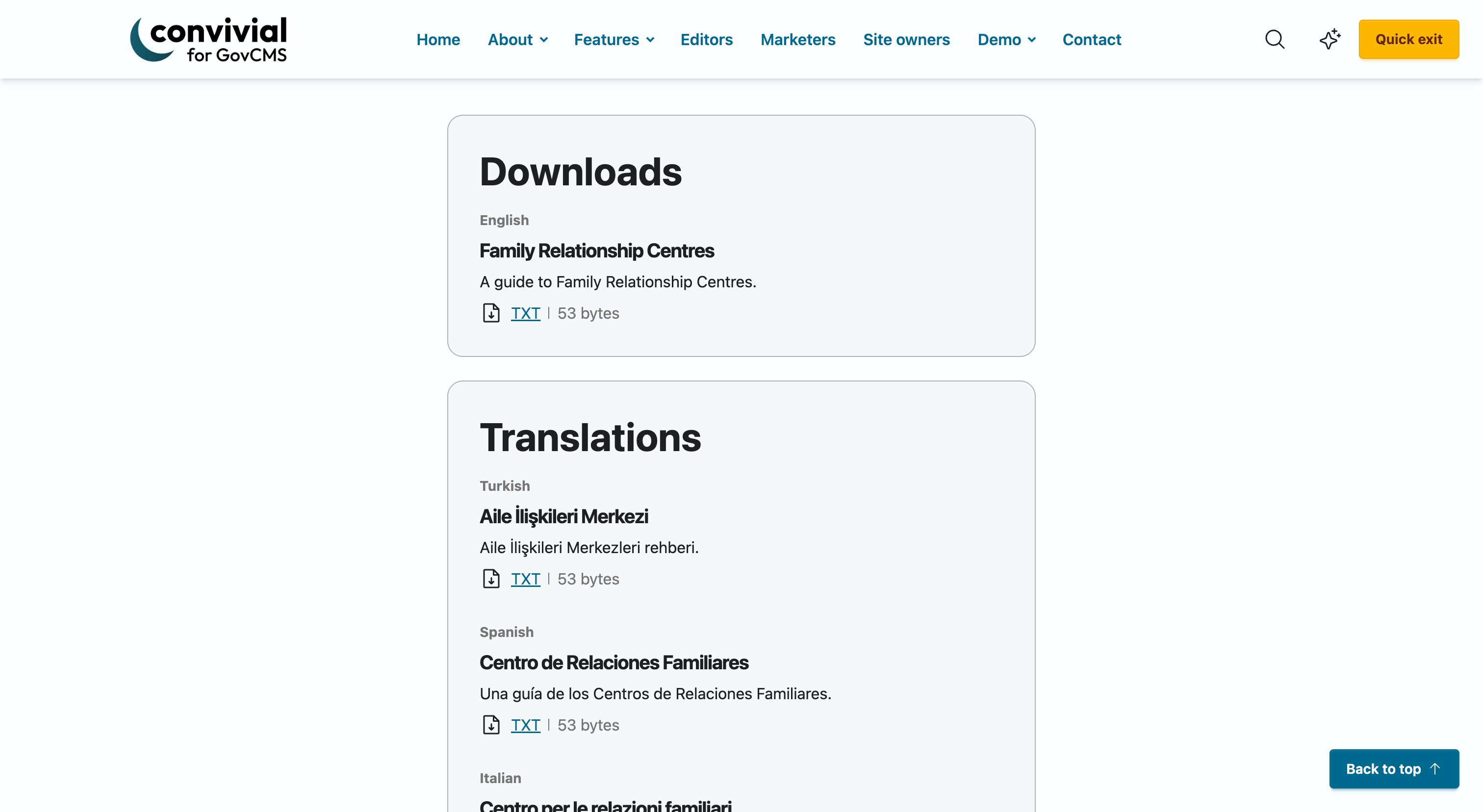Click the Aile İlişkileri Merkezi title

tap(563, 516)
